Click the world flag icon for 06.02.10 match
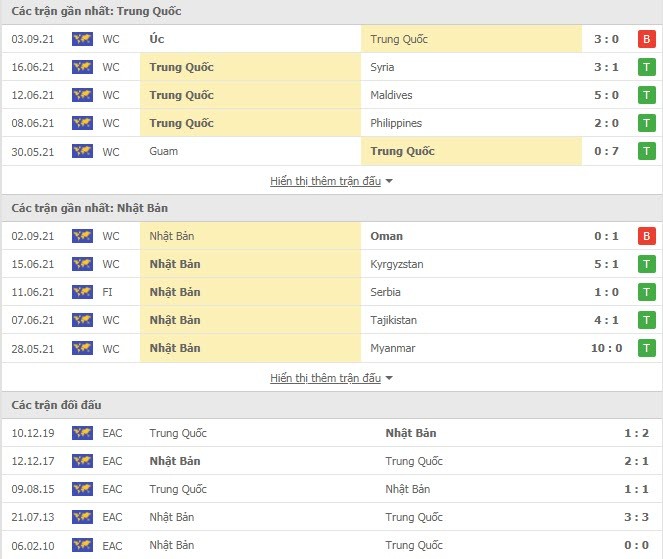 pos(82,545)
